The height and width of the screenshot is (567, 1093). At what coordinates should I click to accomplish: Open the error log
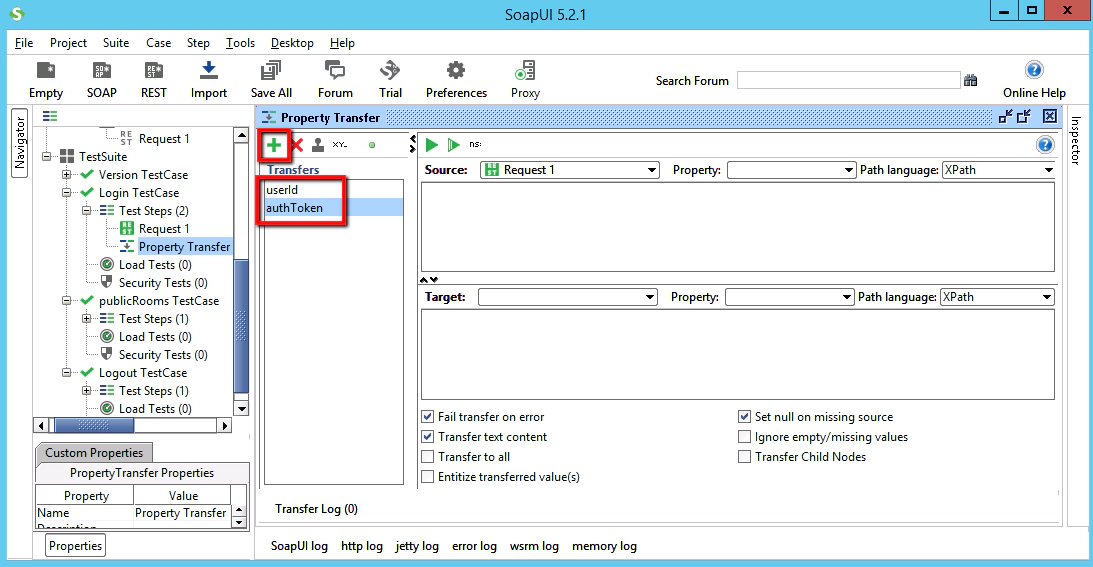tap(474, 546)
